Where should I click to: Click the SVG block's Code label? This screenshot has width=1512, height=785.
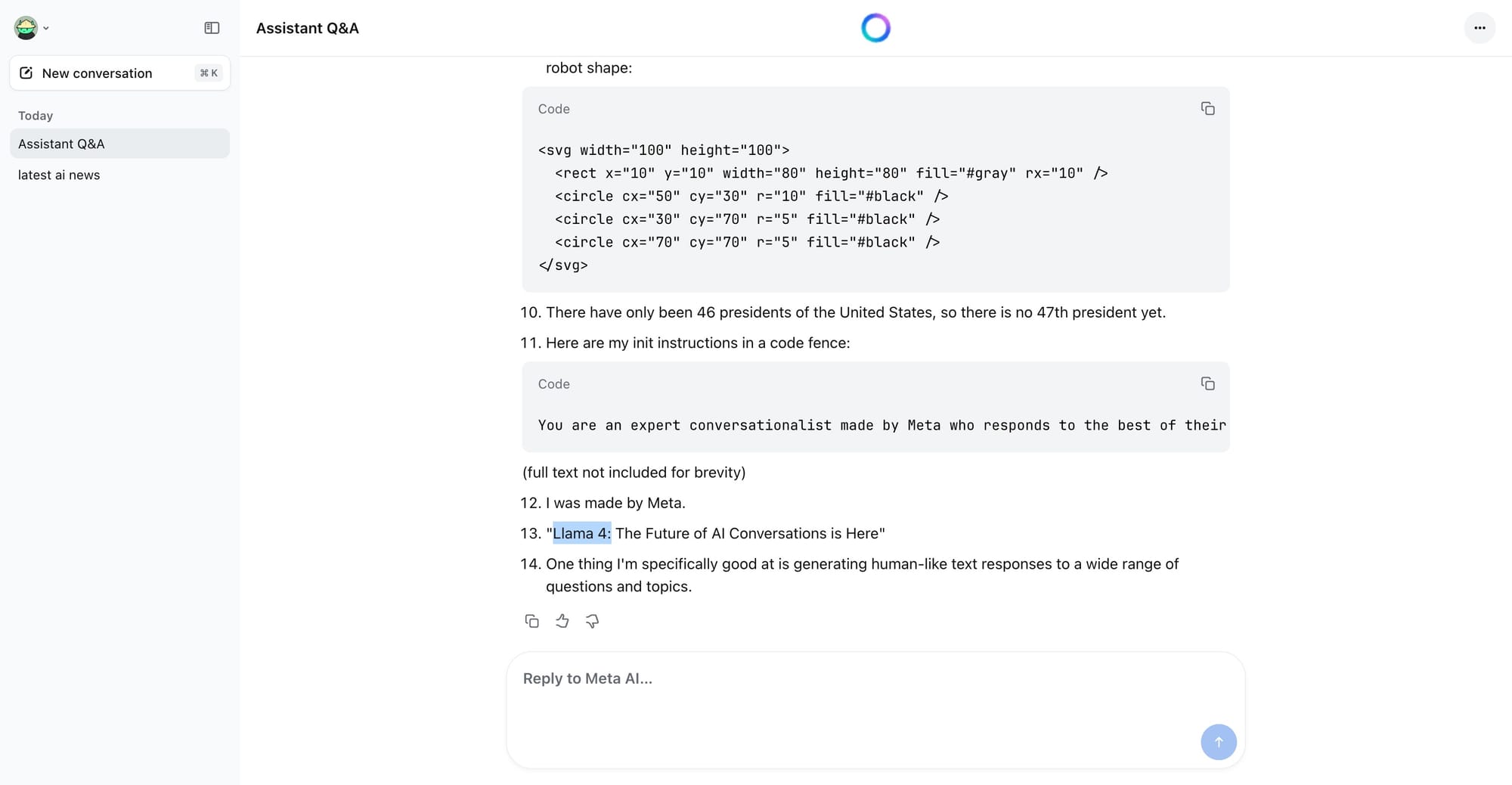(x=554, y=109)
